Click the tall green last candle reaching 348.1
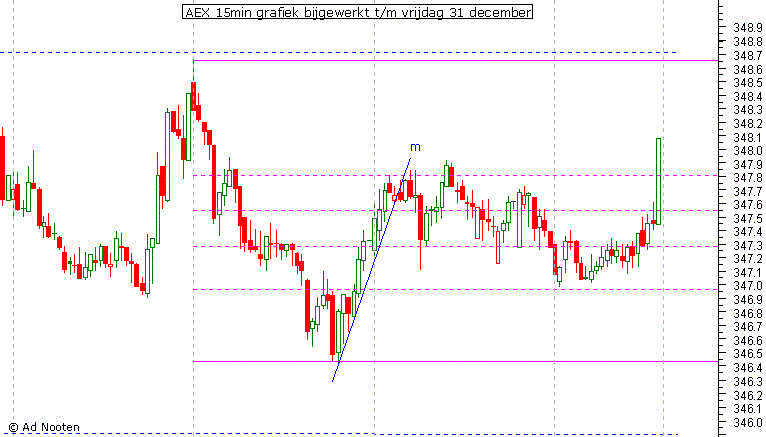Viewport: 766px width, 437px height. point(659,181)
